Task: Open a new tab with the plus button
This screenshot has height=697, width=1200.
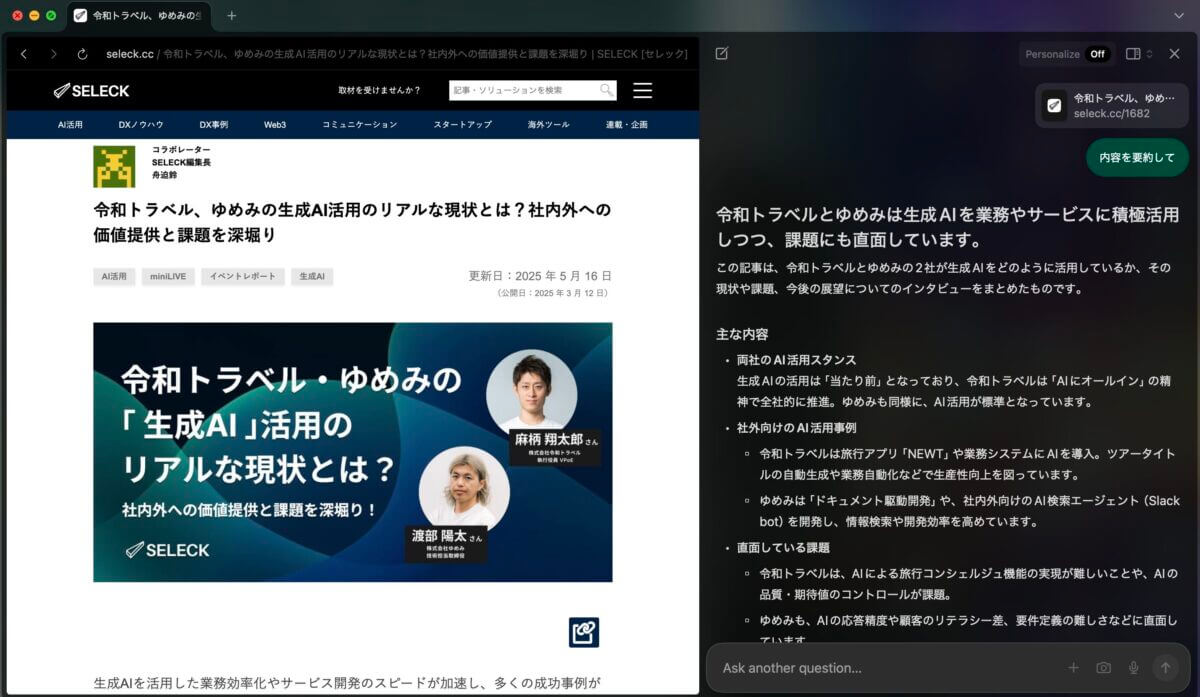Action: pos(232,16)
